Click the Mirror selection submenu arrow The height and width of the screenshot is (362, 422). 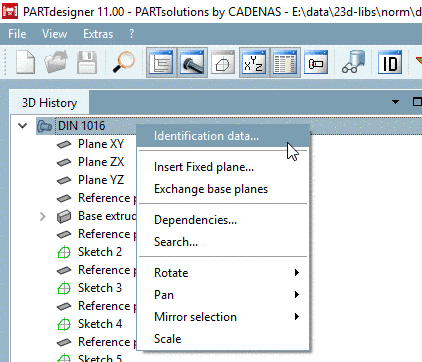point(297,317)
